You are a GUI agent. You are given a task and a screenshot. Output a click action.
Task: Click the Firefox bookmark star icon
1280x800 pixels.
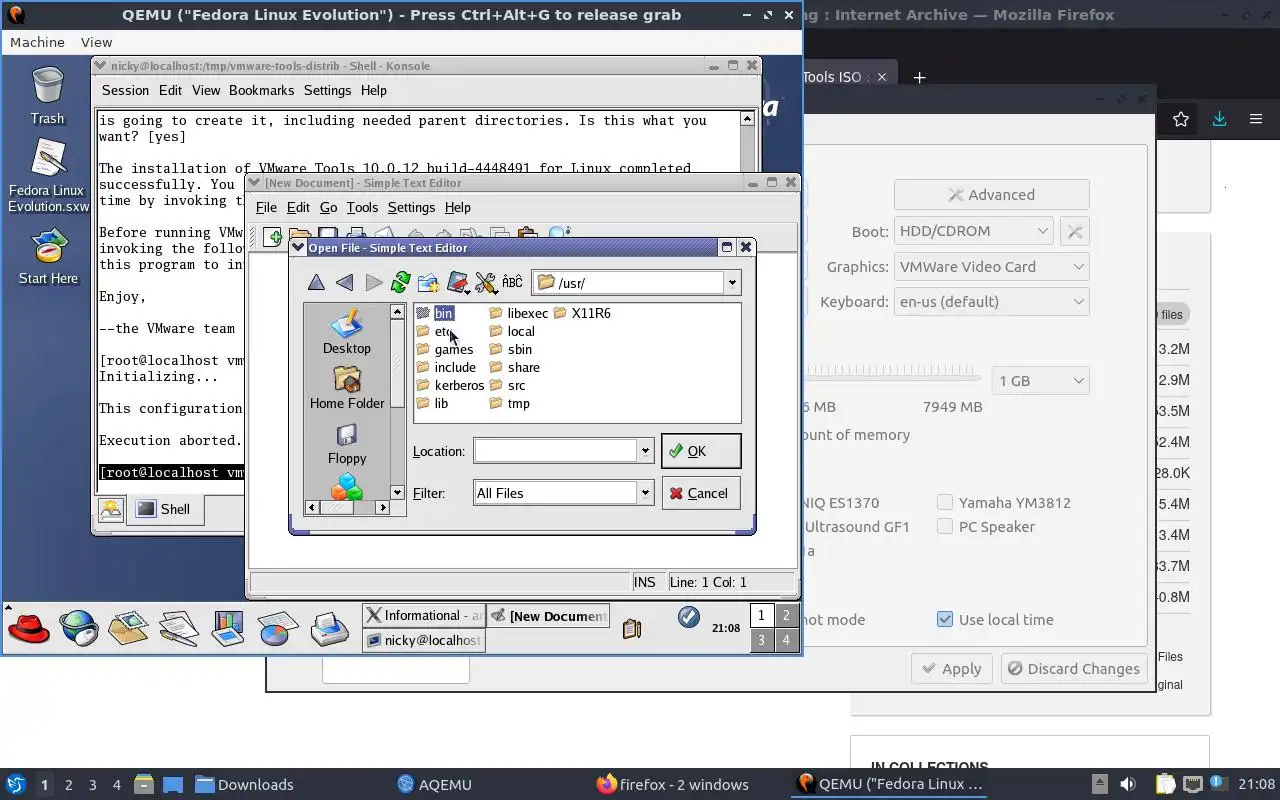tap(1181, 119)
